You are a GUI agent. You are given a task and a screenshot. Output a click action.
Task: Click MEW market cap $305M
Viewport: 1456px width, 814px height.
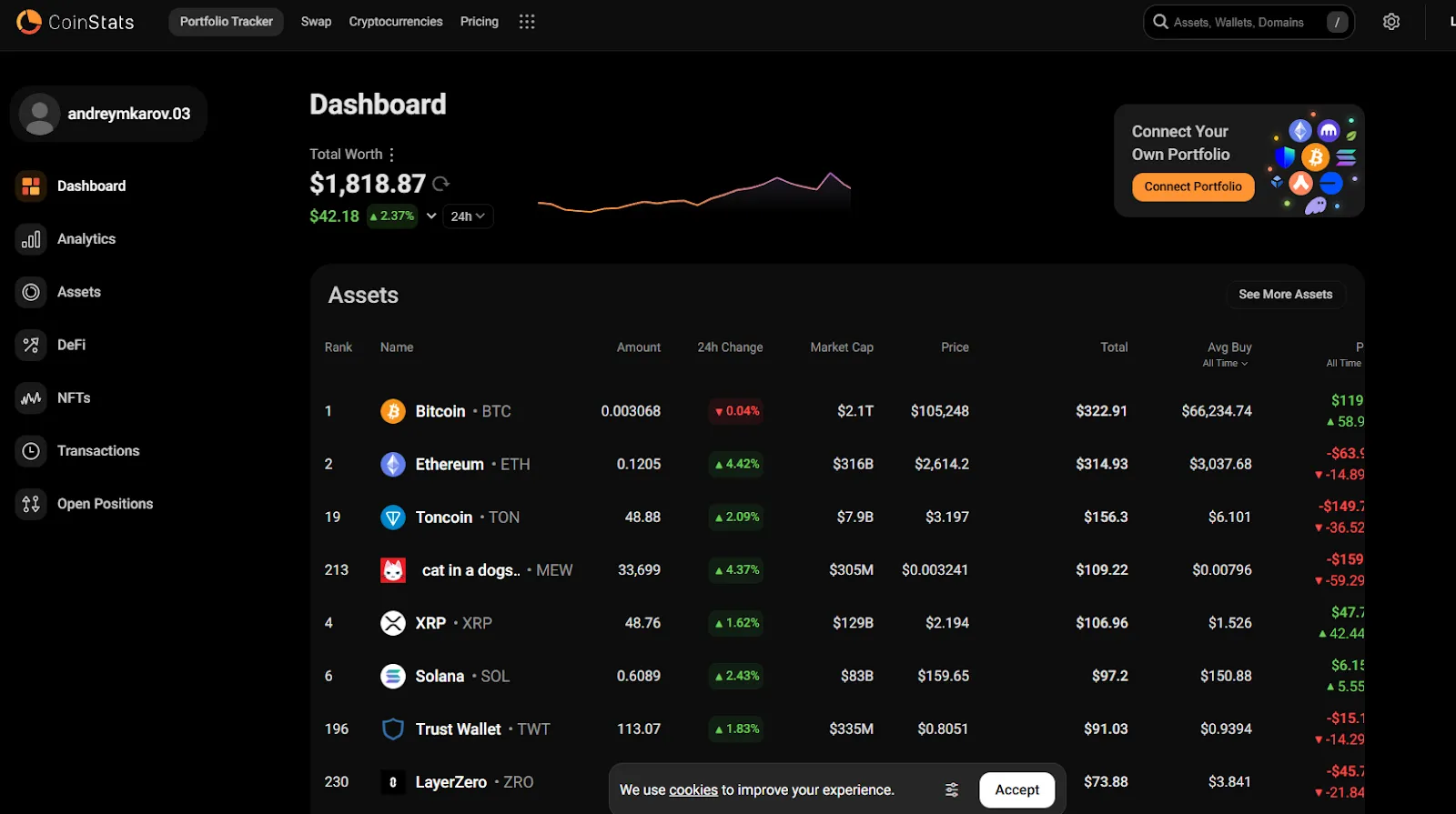pos(851,570)
